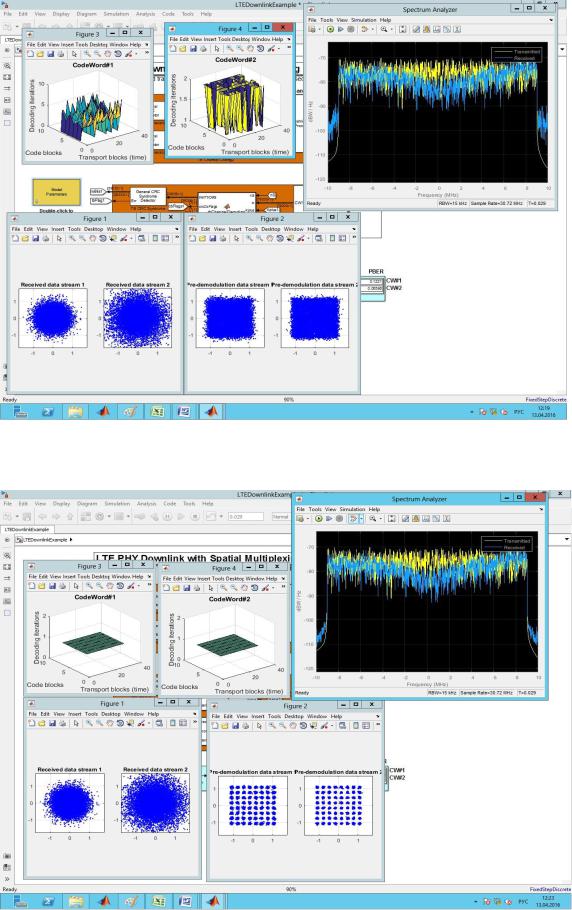
Task: Open Analysis menu in Simulink window (12:23 screenshot)
Action: tap(146, 504)
